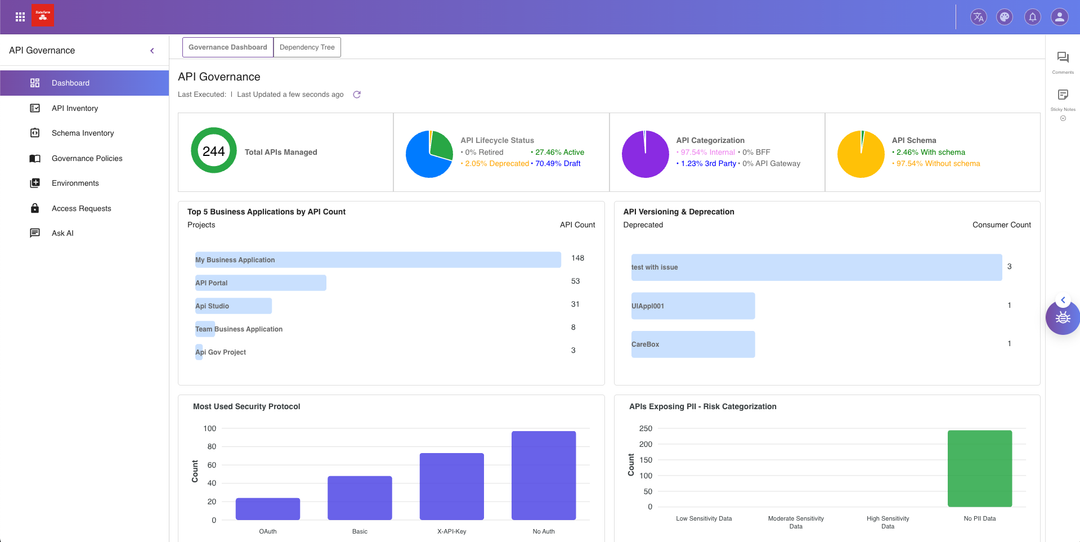Click the My Business Application bar
This screenshot has width=1080, height=542.
pos(377,260)
